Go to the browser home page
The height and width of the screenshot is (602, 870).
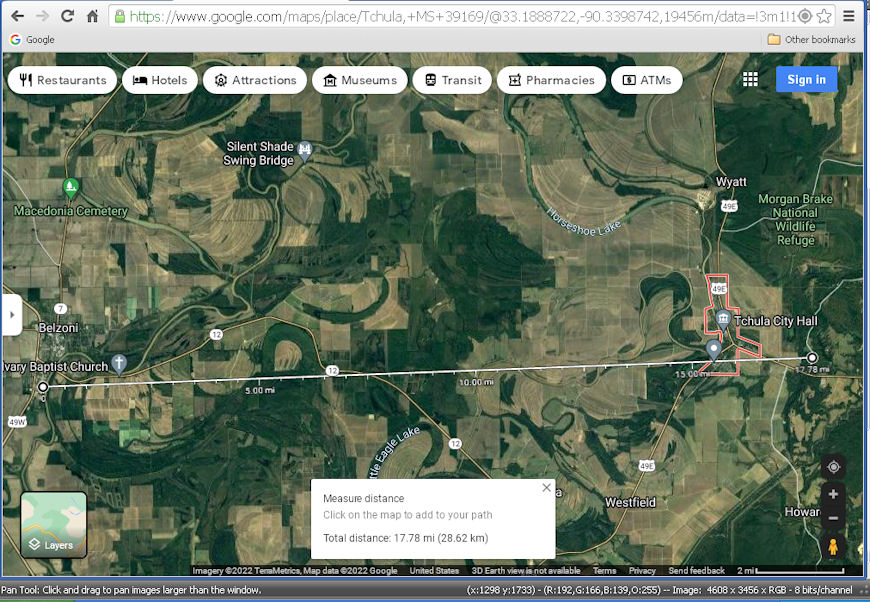pos(92,16)
